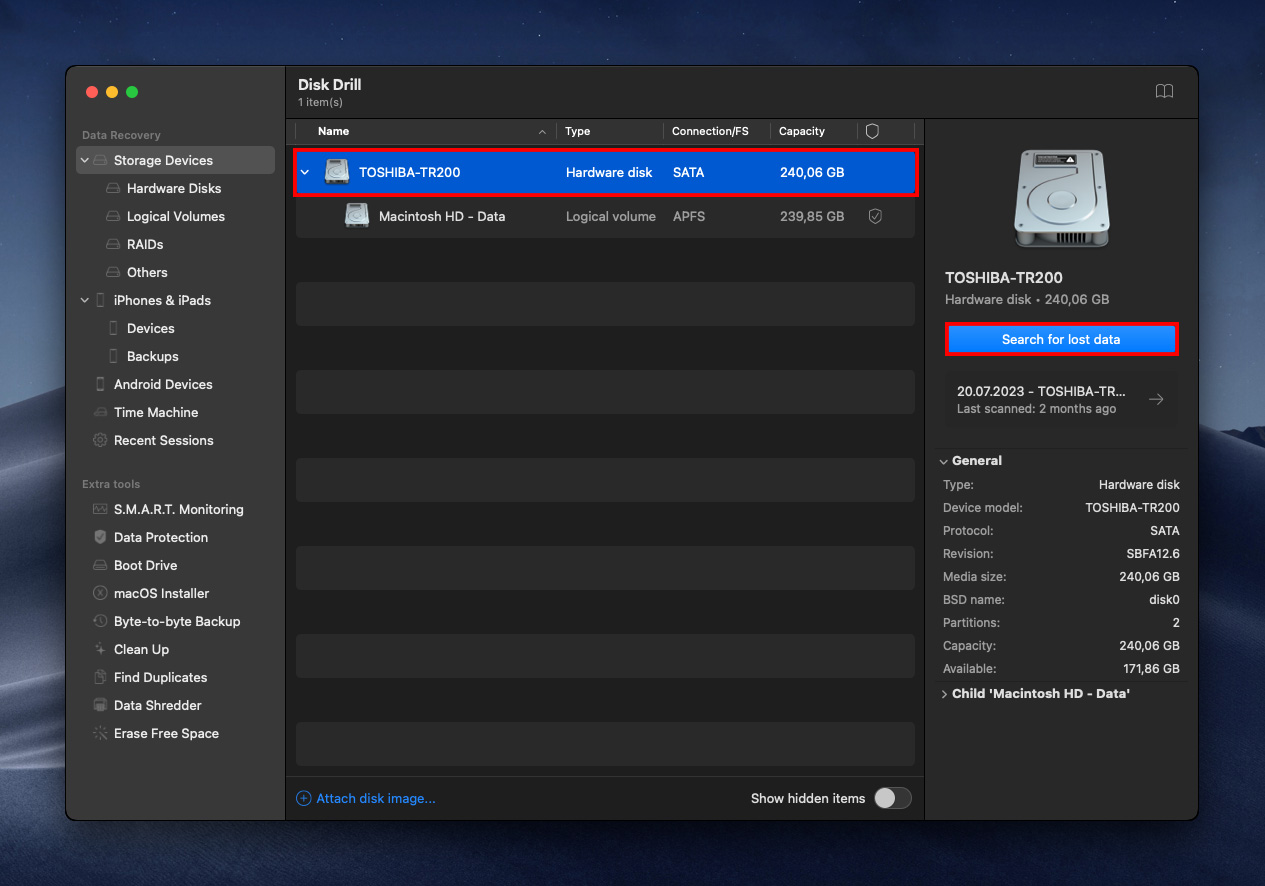
Task: Click the iPhones & iPads phone icon
Action: [x=100, y=300]
